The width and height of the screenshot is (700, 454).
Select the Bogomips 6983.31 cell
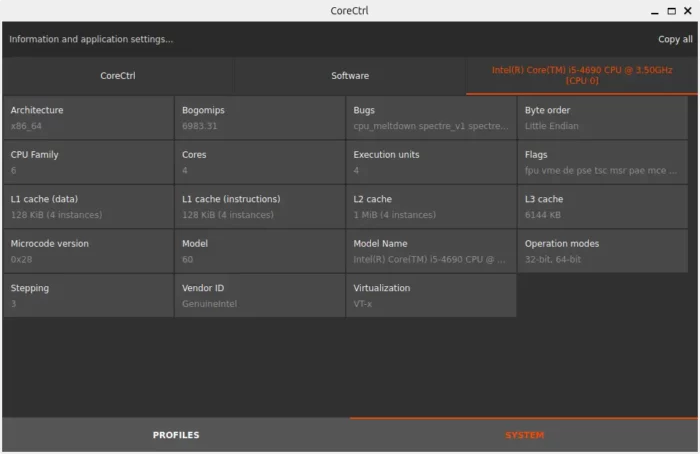click(x=260, y=118)
